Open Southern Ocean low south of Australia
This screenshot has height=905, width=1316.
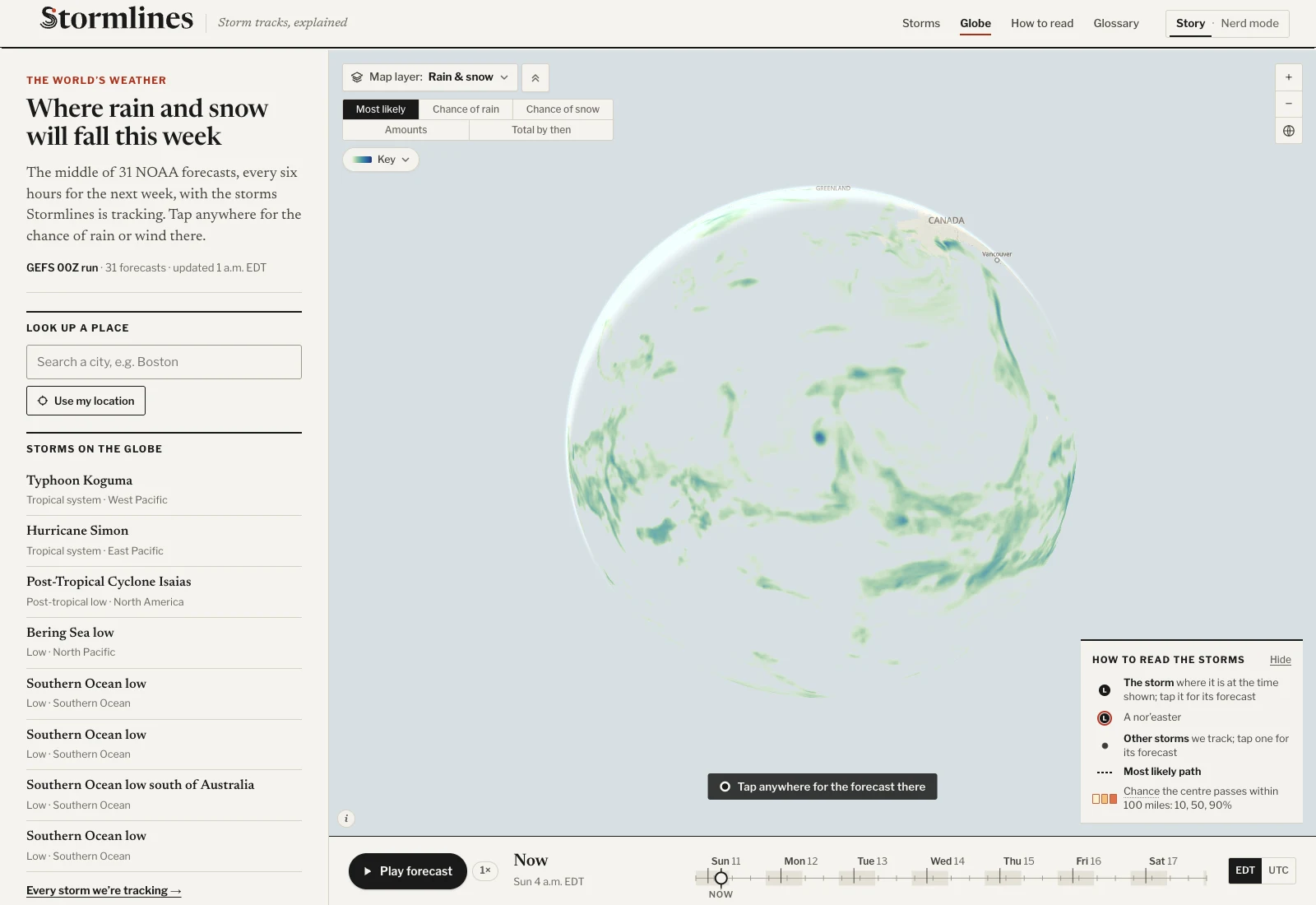(x=164, y=795)
